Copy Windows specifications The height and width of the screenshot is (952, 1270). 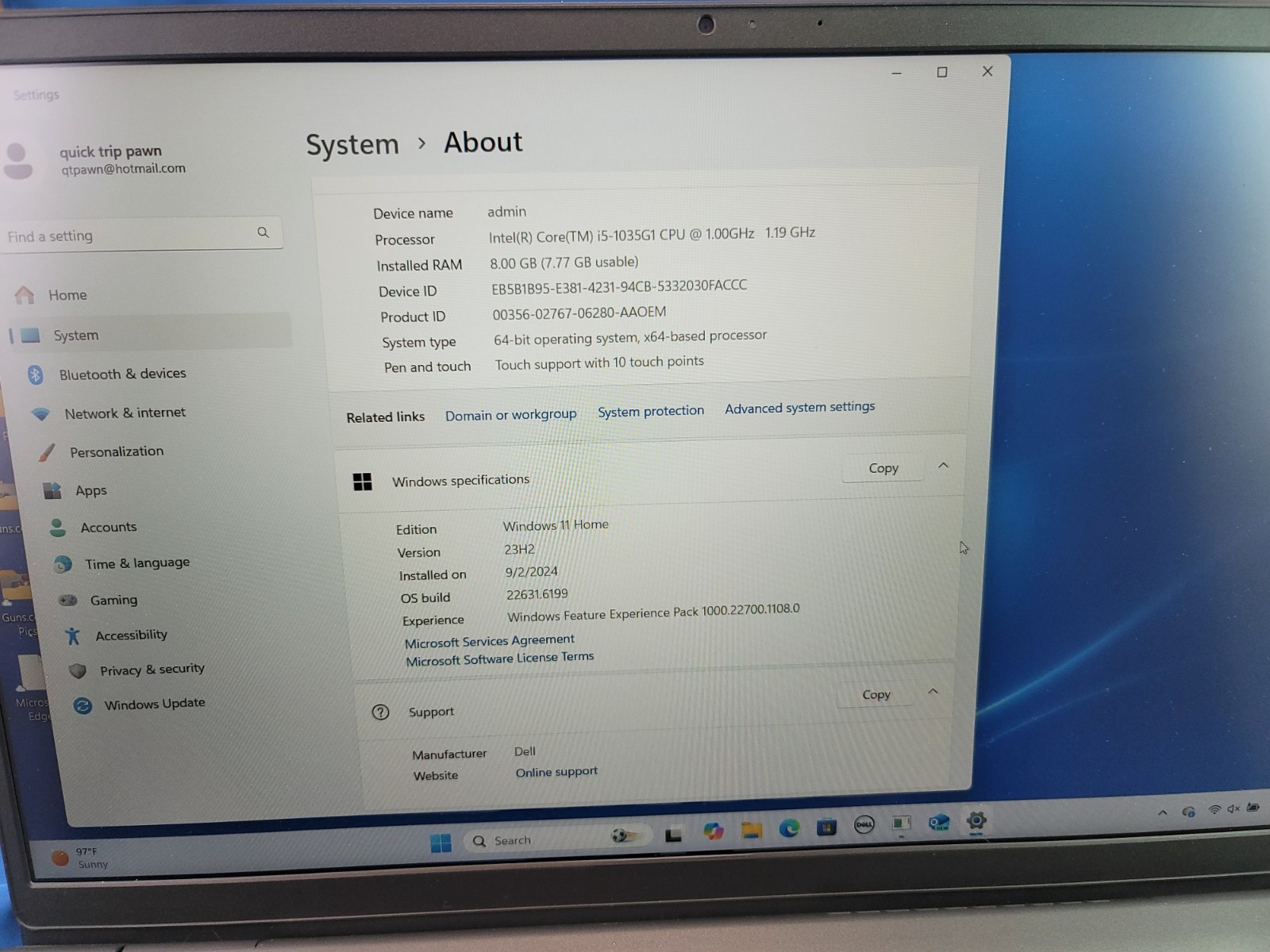(x=883, y=468)
